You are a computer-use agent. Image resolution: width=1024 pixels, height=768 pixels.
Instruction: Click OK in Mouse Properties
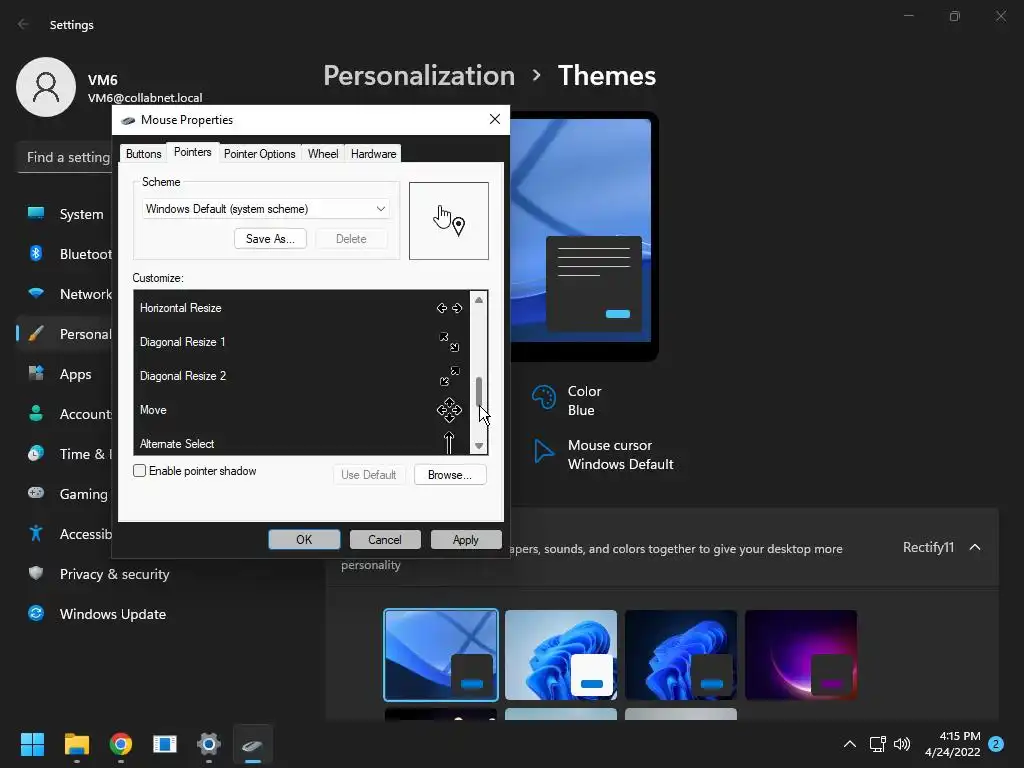304,539
